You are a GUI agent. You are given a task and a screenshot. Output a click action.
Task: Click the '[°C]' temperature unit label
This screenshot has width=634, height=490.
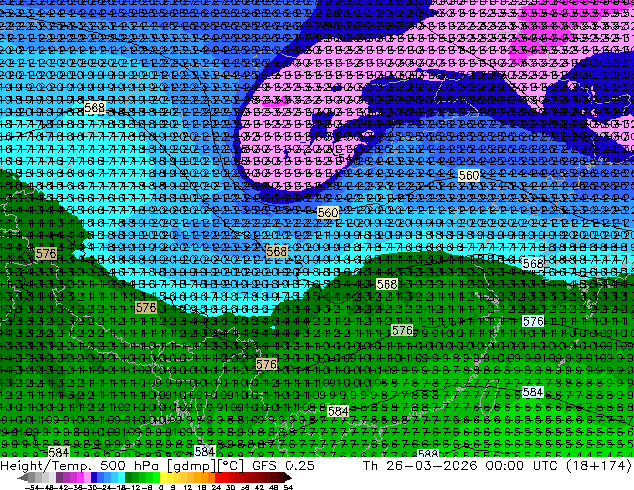coord(230,466)
